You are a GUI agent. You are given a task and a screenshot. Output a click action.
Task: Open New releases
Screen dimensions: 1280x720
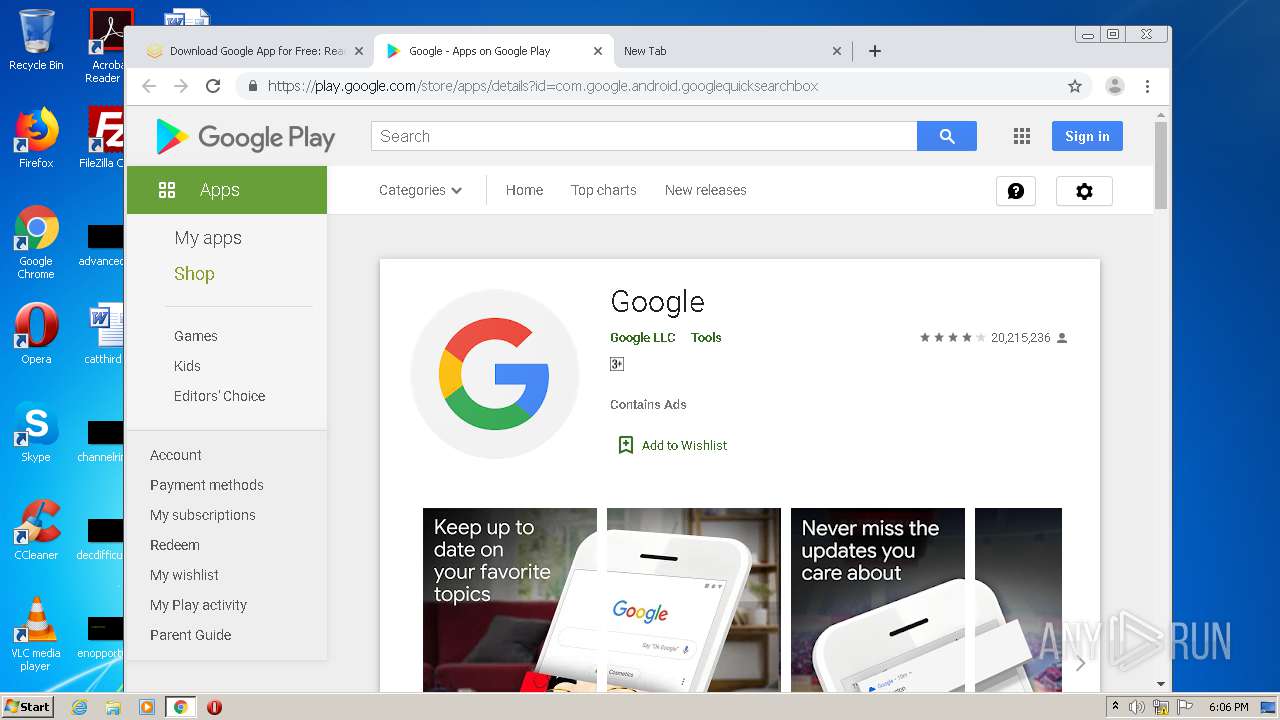pyautogui.click(x=706, y=190)
